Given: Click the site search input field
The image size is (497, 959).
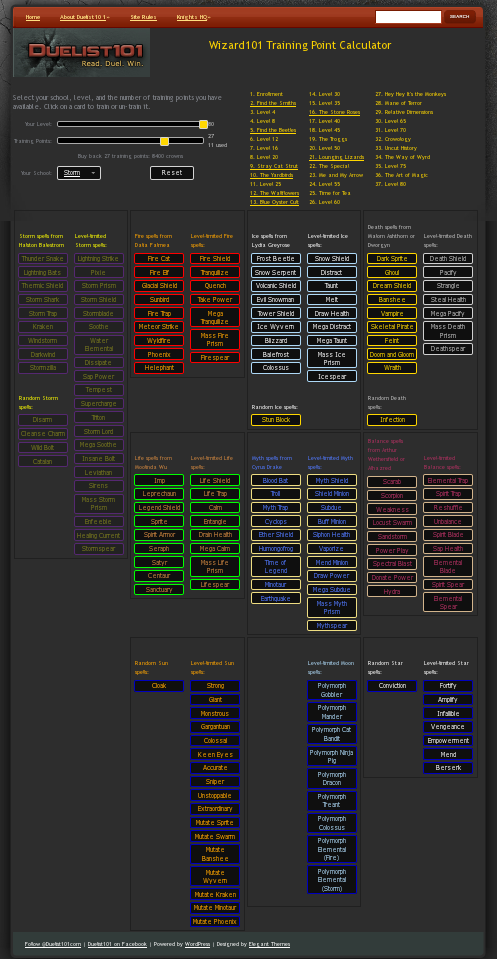Looking at the screenshot, I should coord(408,17).
